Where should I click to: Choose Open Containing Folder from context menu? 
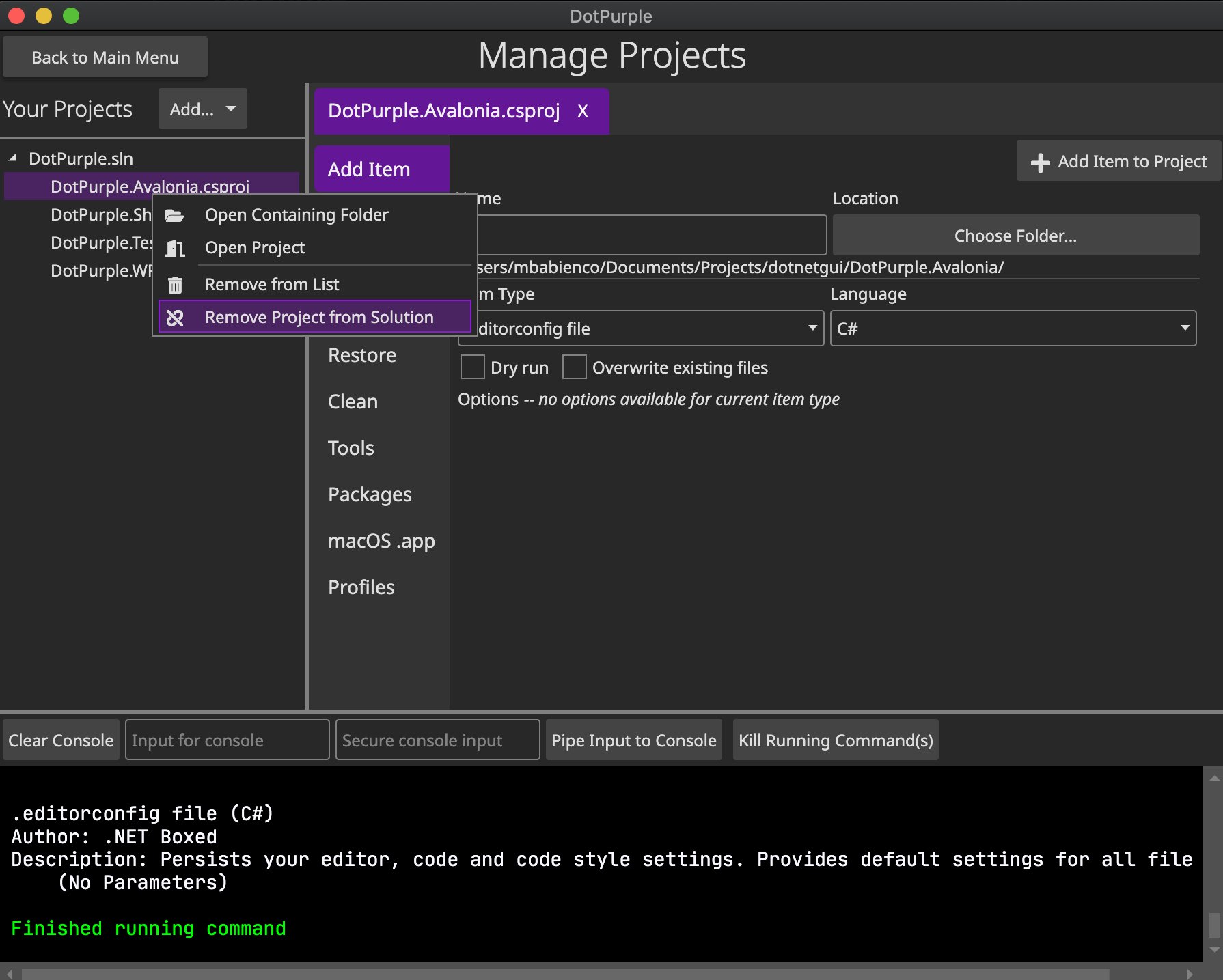pos(314,215)
